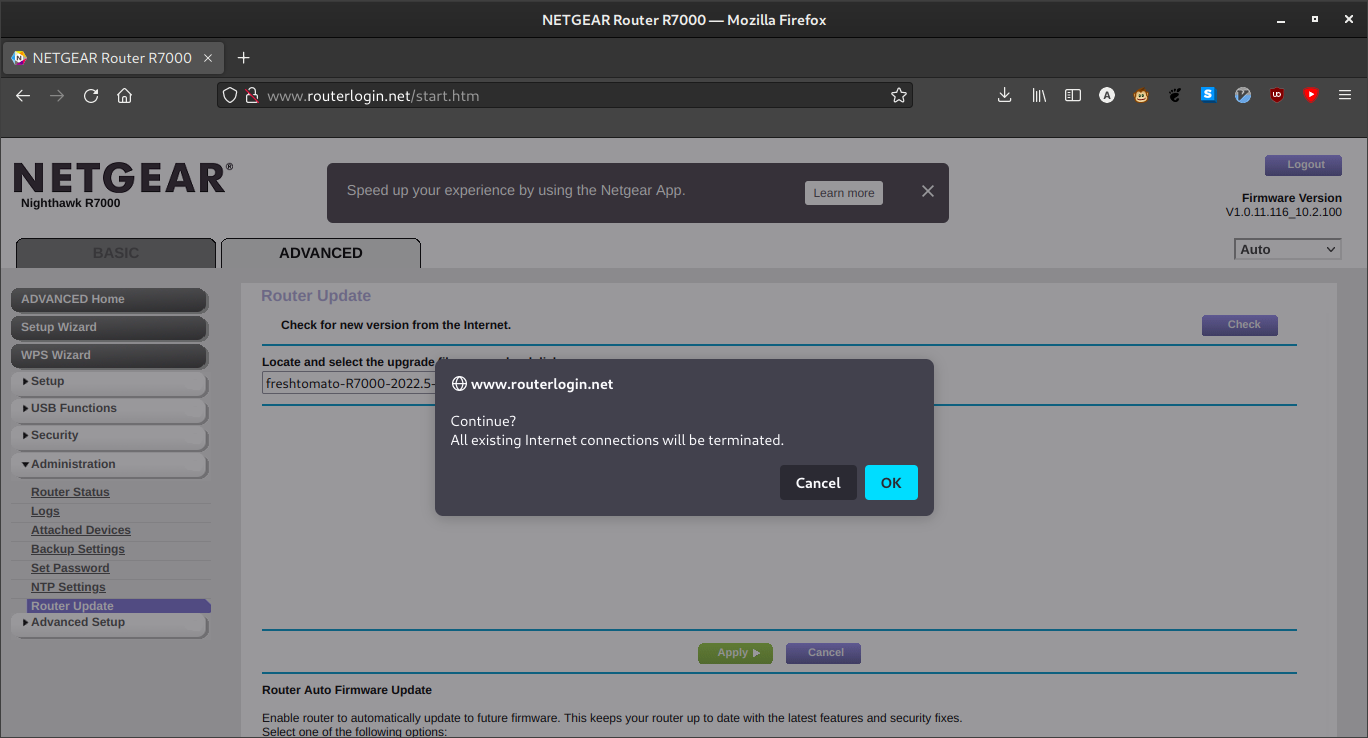Image resolution: width=1368 pixels, height=738 pixels.
Task: Open the Vim-style V extension icon
Action: (x=1243, y=95)
